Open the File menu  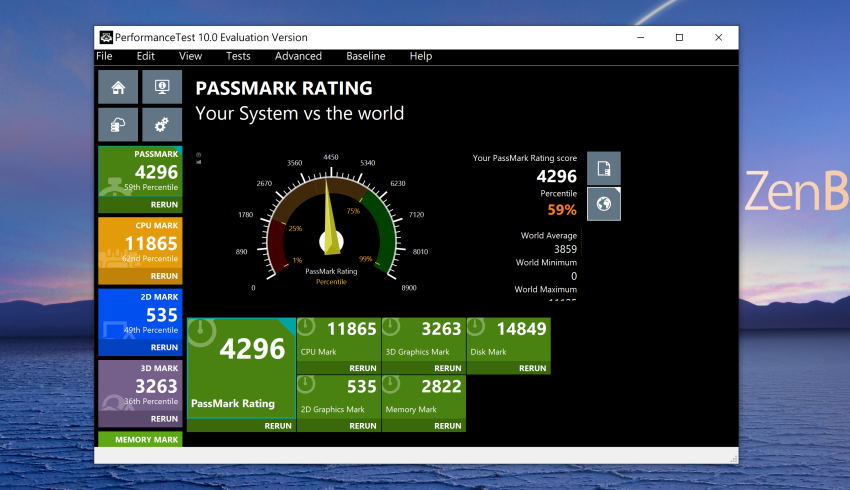tap(104, 56)
